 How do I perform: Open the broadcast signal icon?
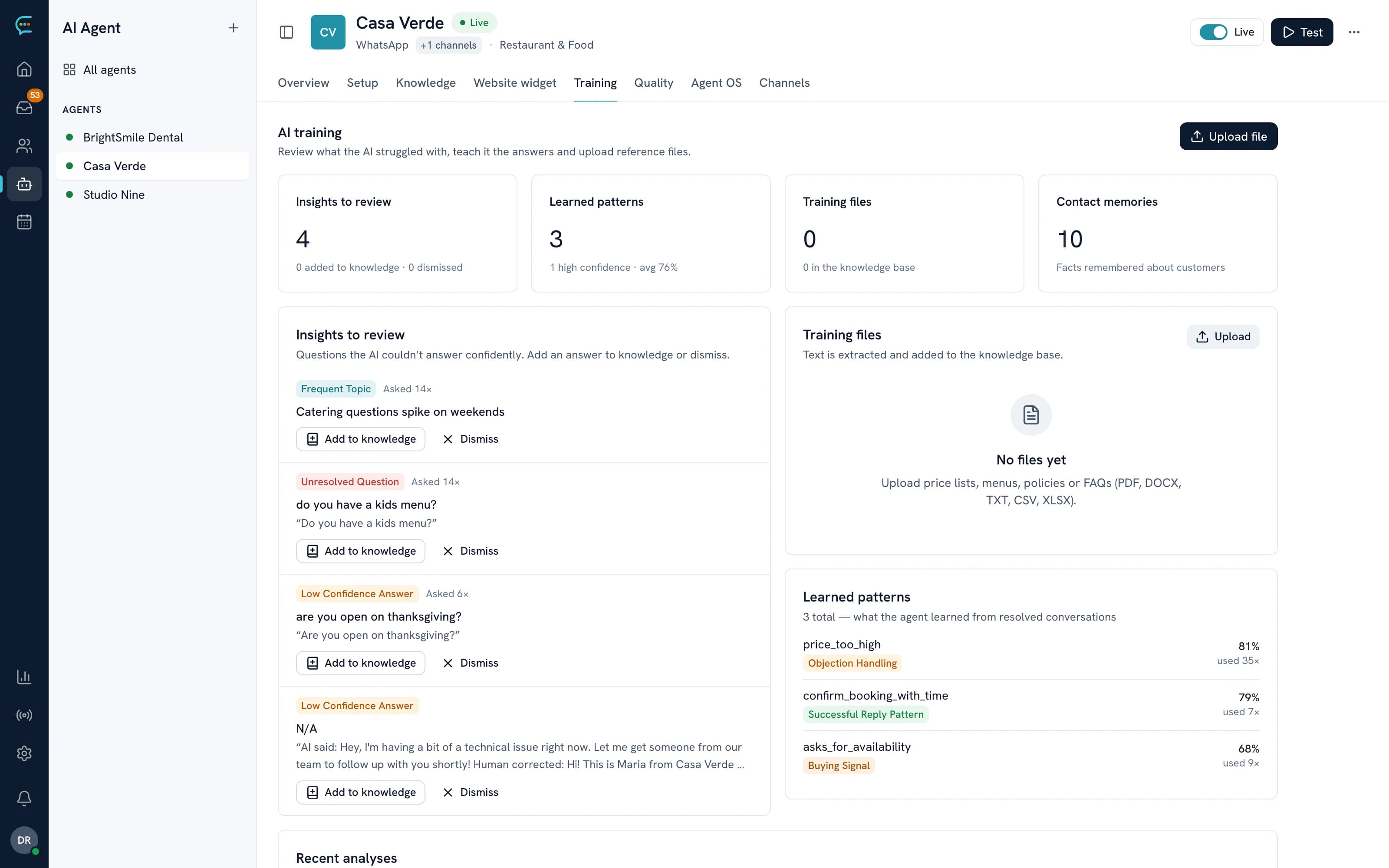pos(24,715)
